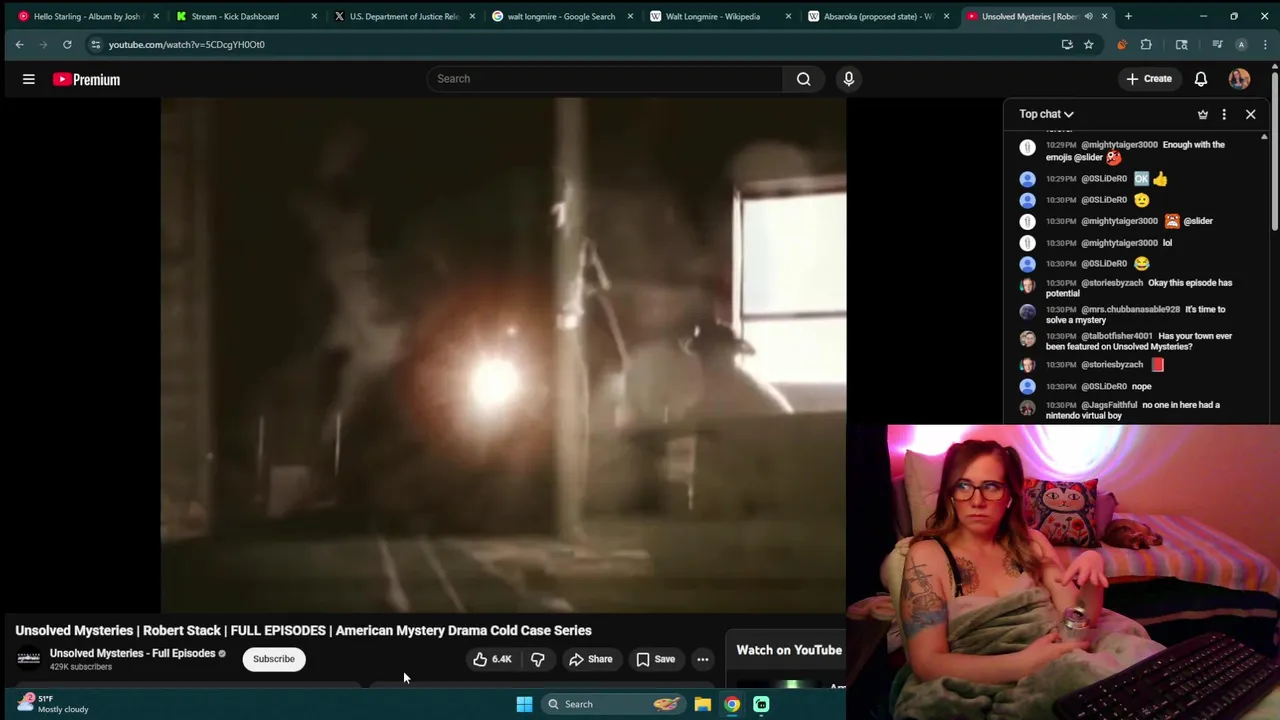Switch to U.S. Department of Justice tab
The height and width of the screenshot is (720, 1280).
click(x=404, y=16)
